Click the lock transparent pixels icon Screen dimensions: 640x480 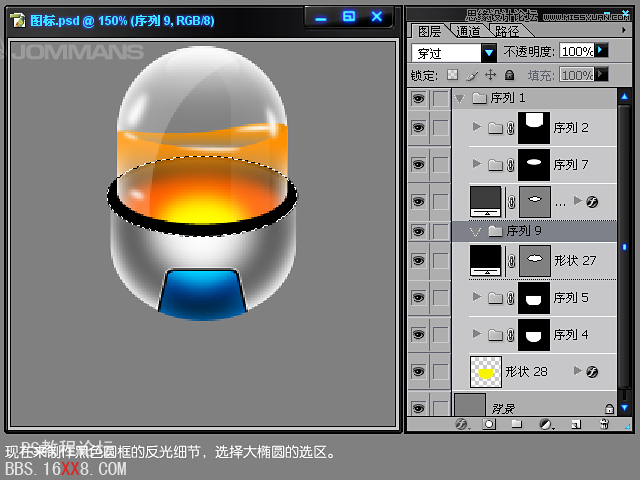pos(452,75)
